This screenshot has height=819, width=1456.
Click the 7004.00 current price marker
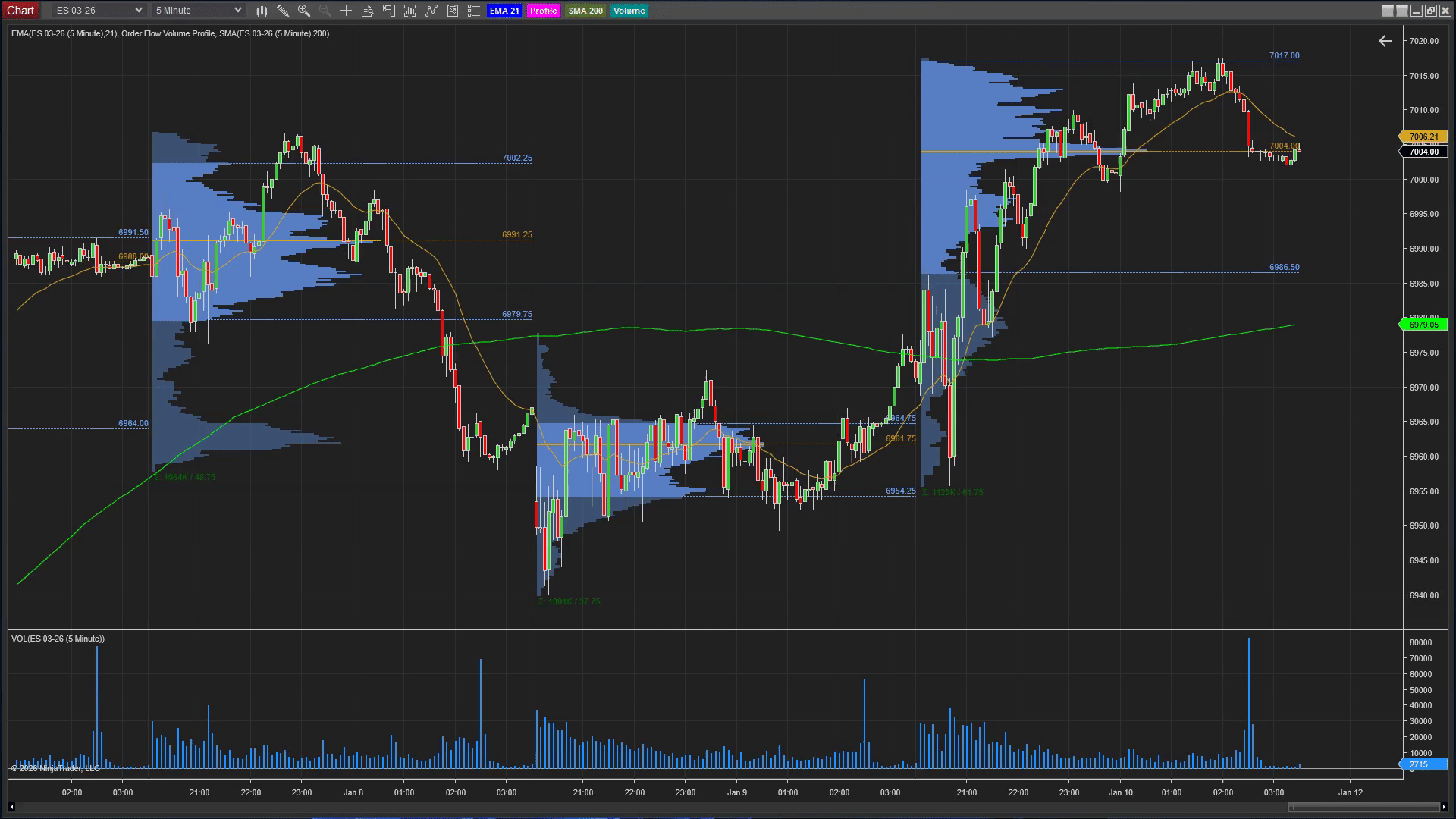(x=1423, y=152)
